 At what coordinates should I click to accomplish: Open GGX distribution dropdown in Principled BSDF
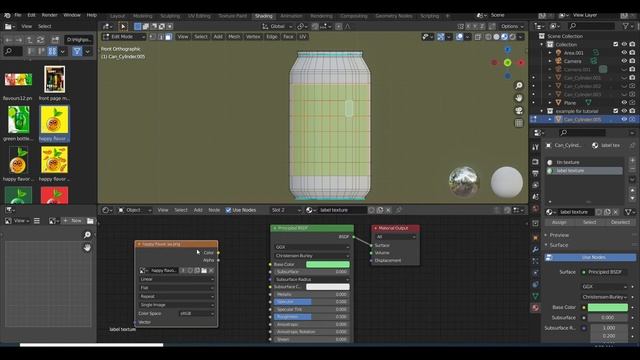coord(312,247)
